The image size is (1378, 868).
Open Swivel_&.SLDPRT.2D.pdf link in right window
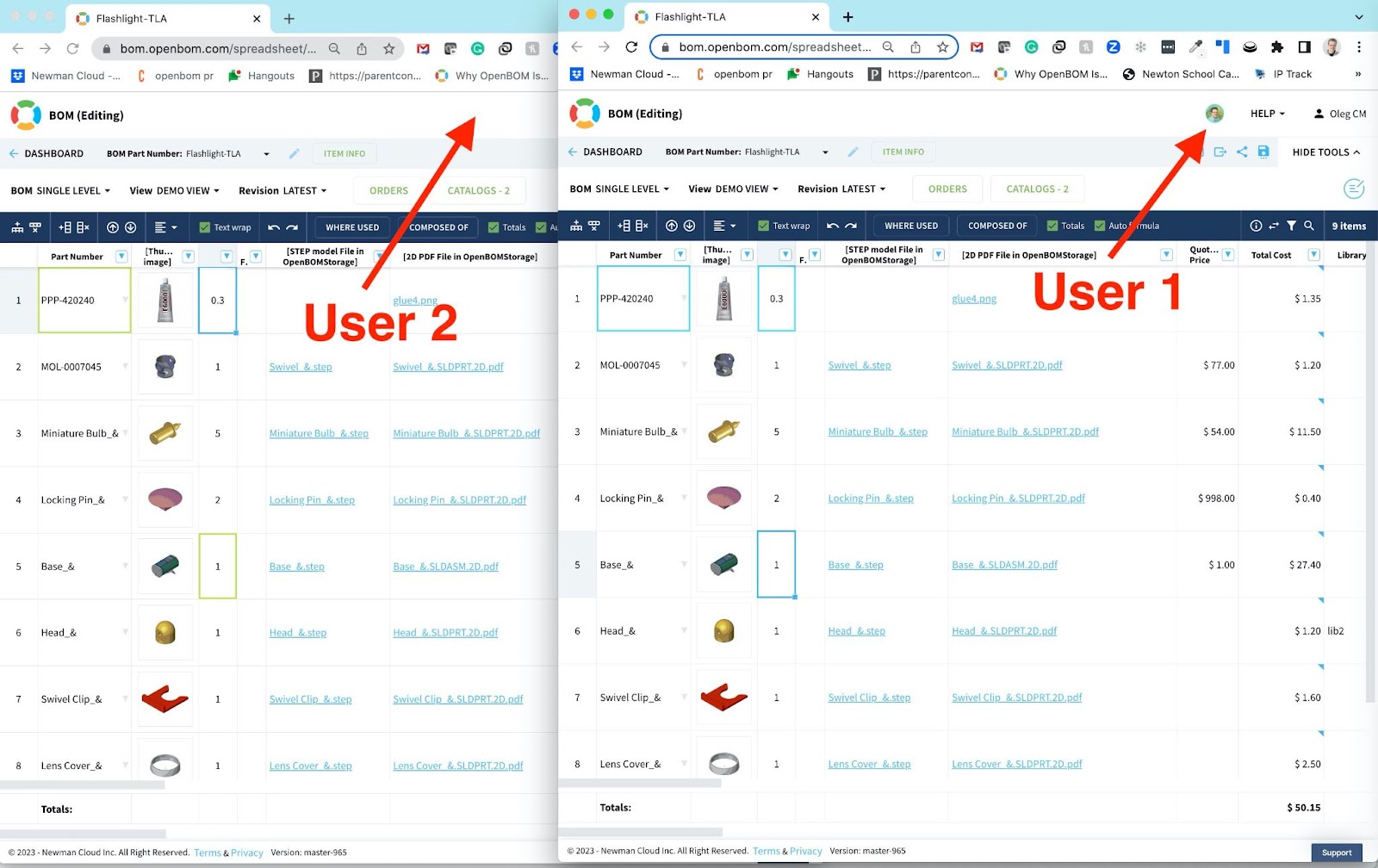click(1007, 365)
